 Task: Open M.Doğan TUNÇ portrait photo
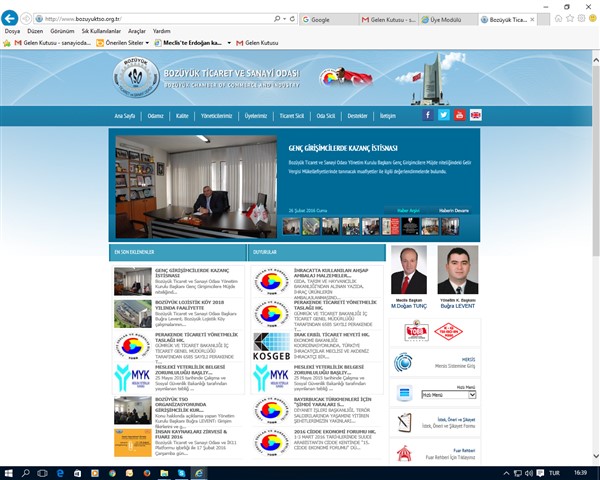tap(409, 270)
